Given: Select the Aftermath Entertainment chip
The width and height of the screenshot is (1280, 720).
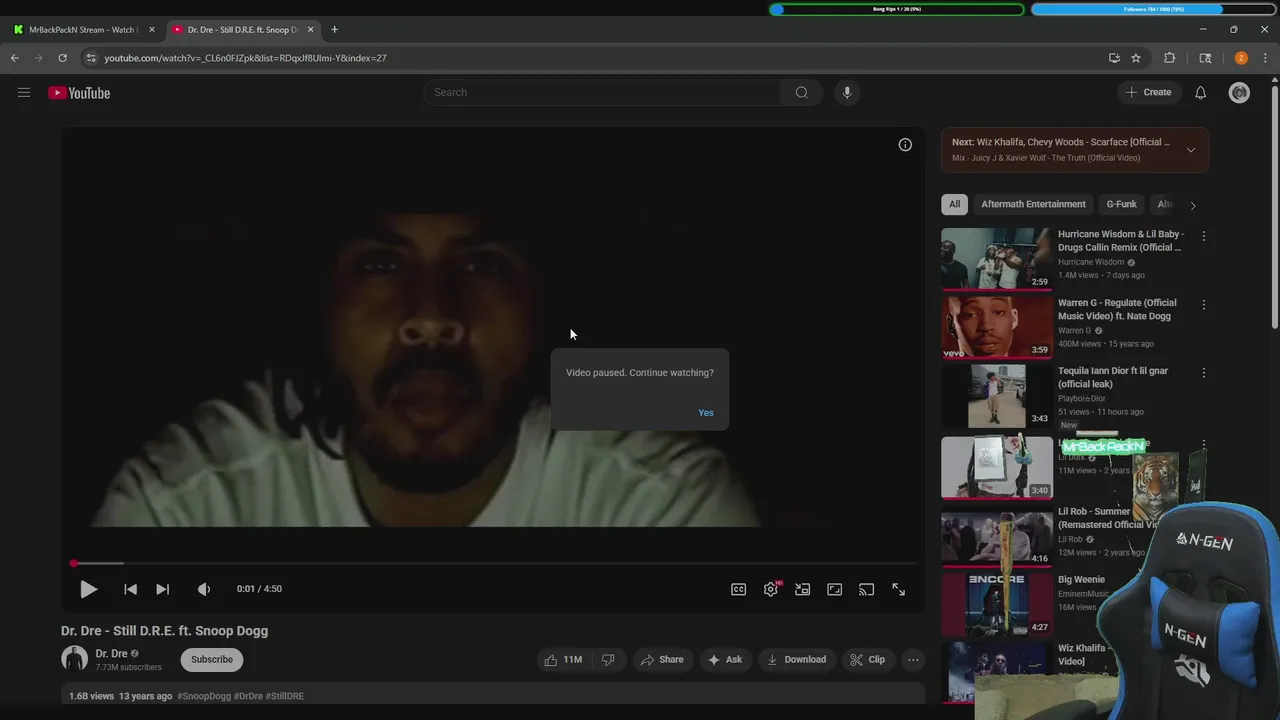Looking at the screenshot, I should pyautogui.click(x=1033, y=204).
